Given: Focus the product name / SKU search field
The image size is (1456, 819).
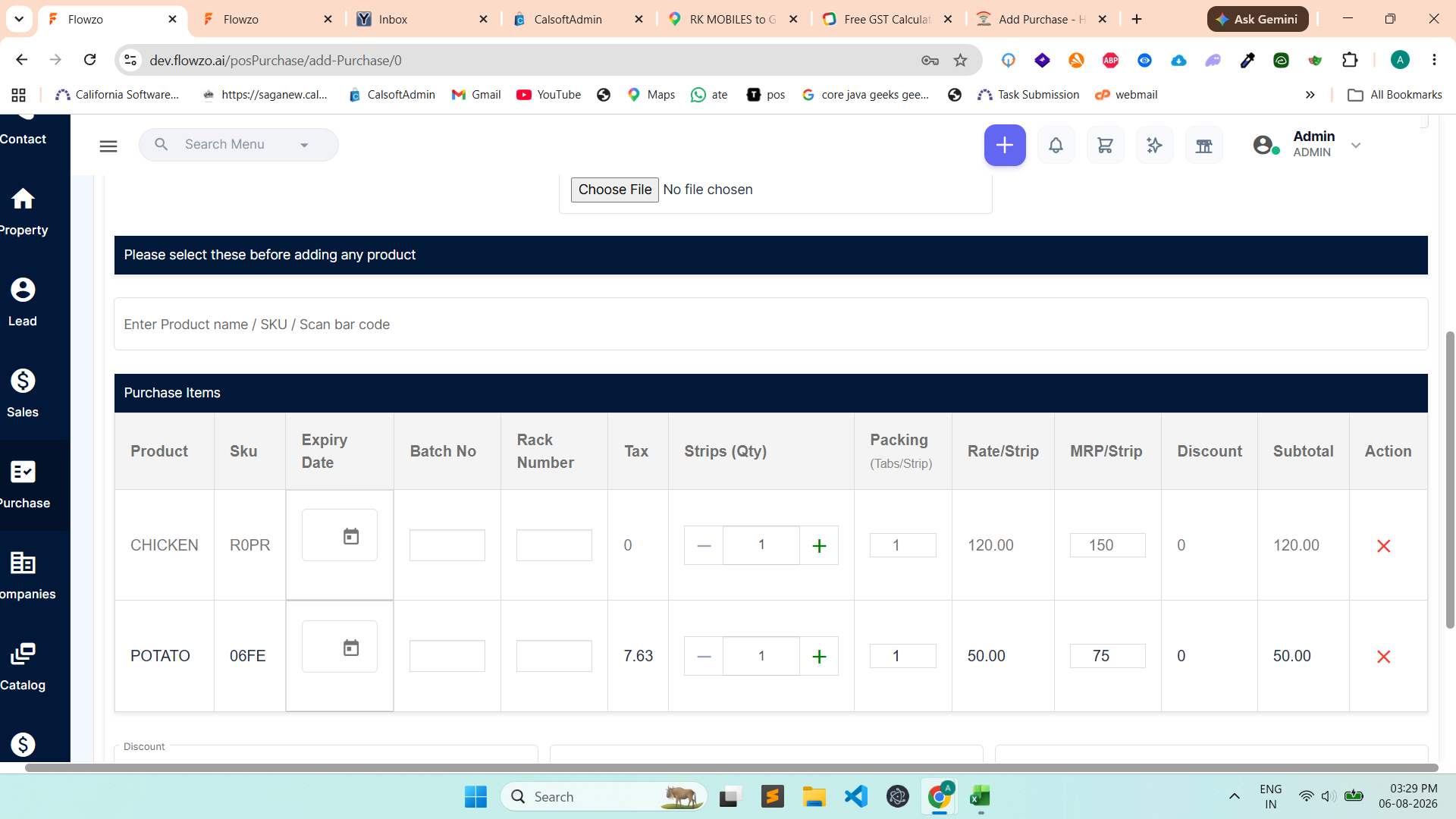Looking at the screenshot, I should [x=770, y=324].
